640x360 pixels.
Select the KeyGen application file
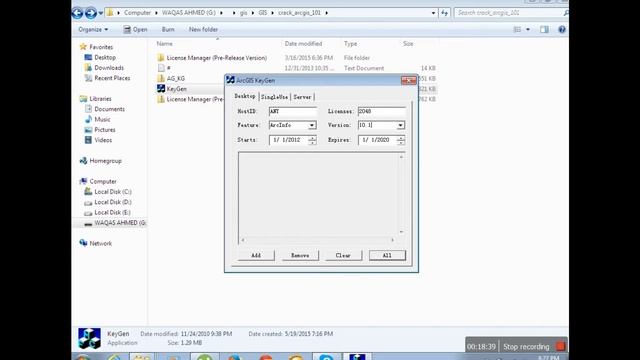(x=176, y=89)
